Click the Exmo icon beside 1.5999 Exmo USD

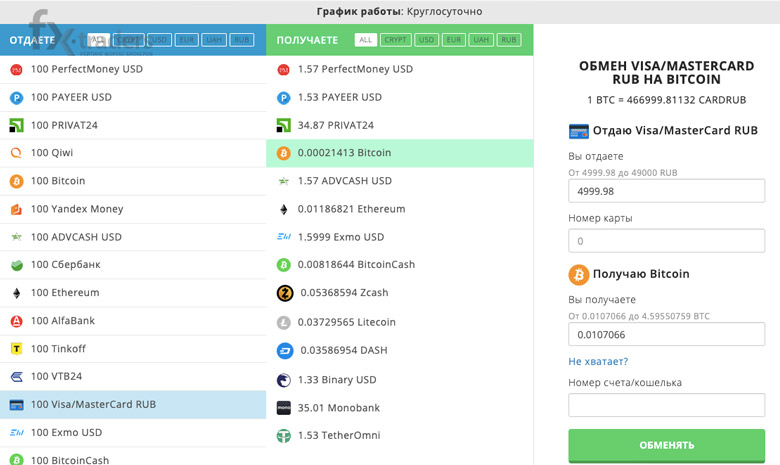[x=284, y=237]
